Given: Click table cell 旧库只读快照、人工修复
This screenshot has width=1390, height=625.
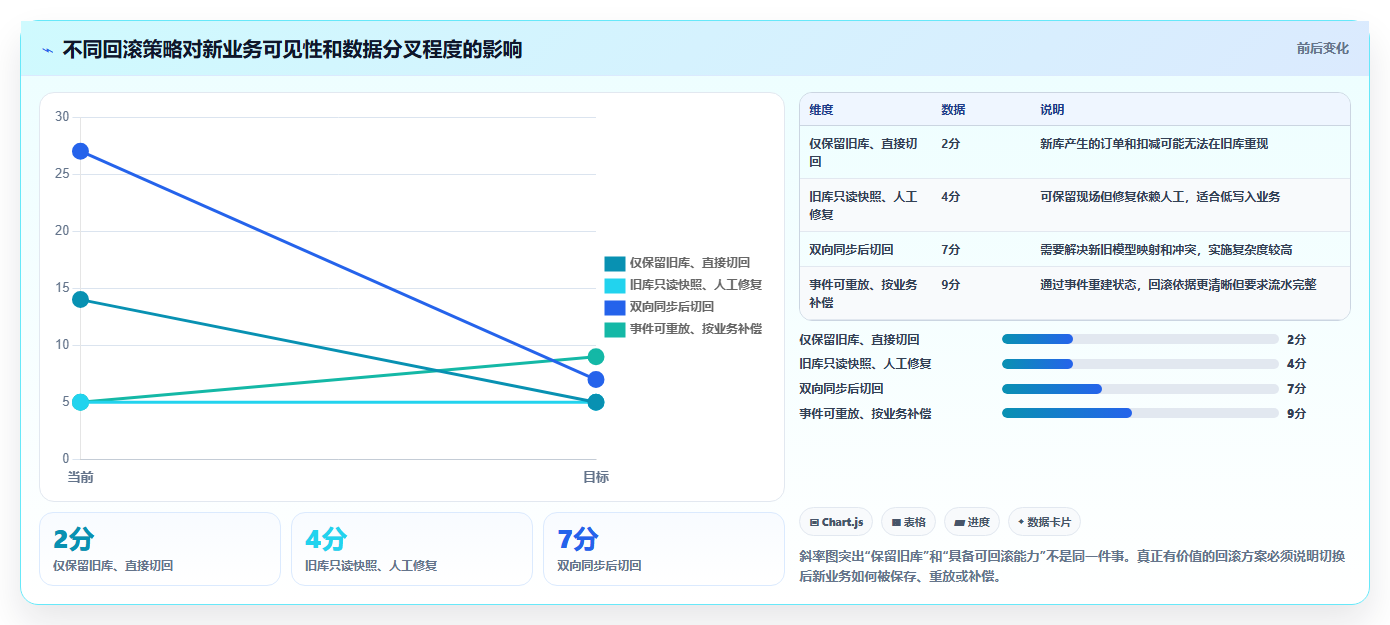Looking at the screenshot, I should 863,205.
